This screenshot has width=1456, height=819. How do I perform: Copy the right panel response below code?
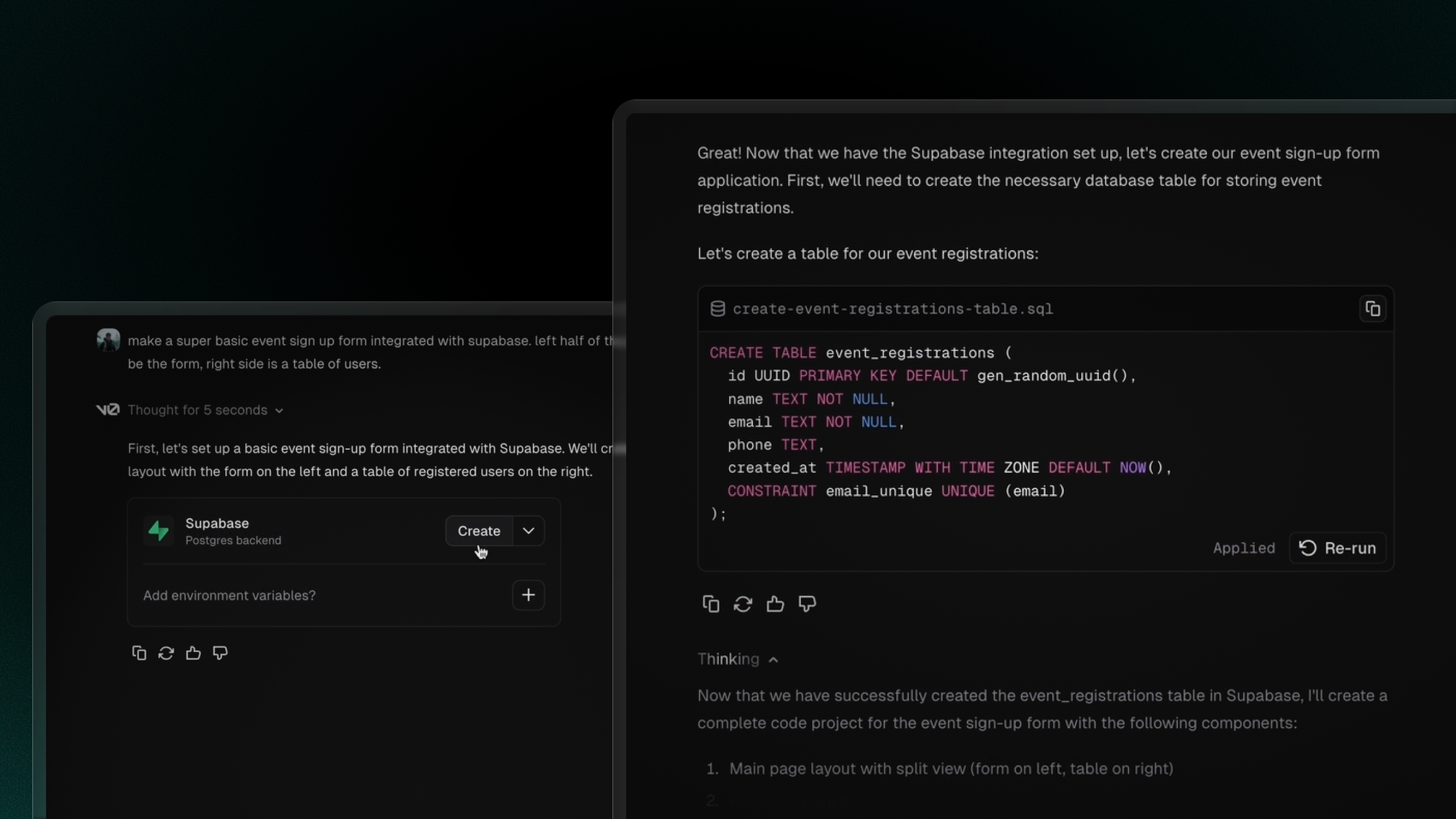click(x=711, y=603)
